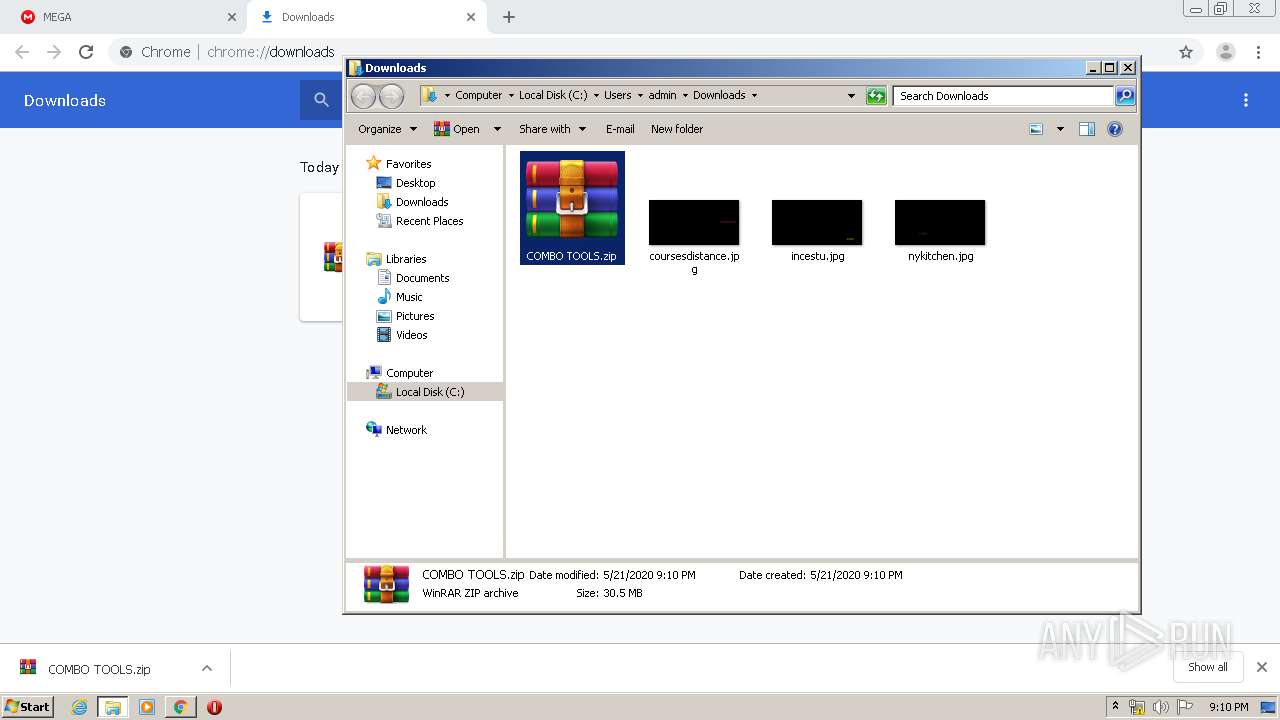Click the Explorer Back arrow button
The width and height of the screenshot is (1280, 720).
pyautogui.click(x=364, y=96)
